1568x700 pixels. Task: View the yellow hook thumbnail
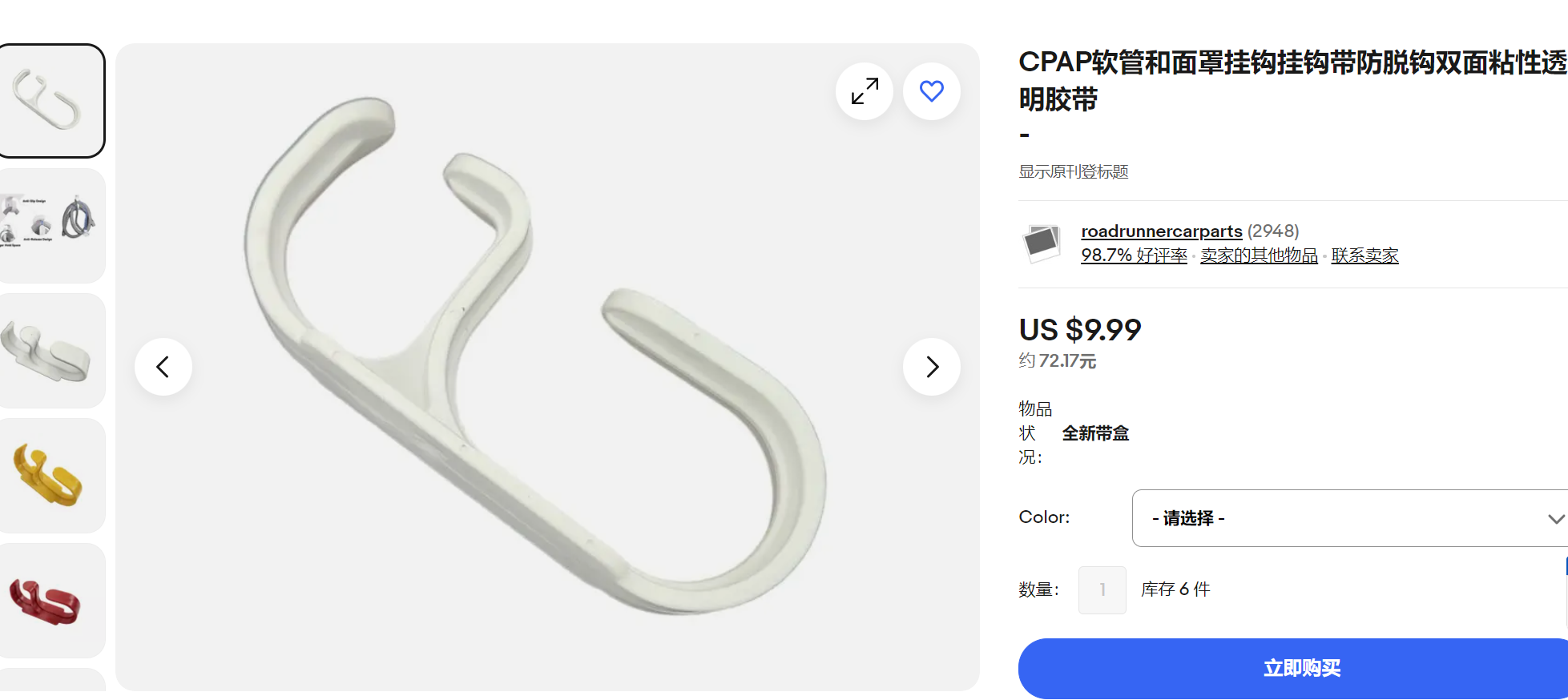tap(50, 476)
